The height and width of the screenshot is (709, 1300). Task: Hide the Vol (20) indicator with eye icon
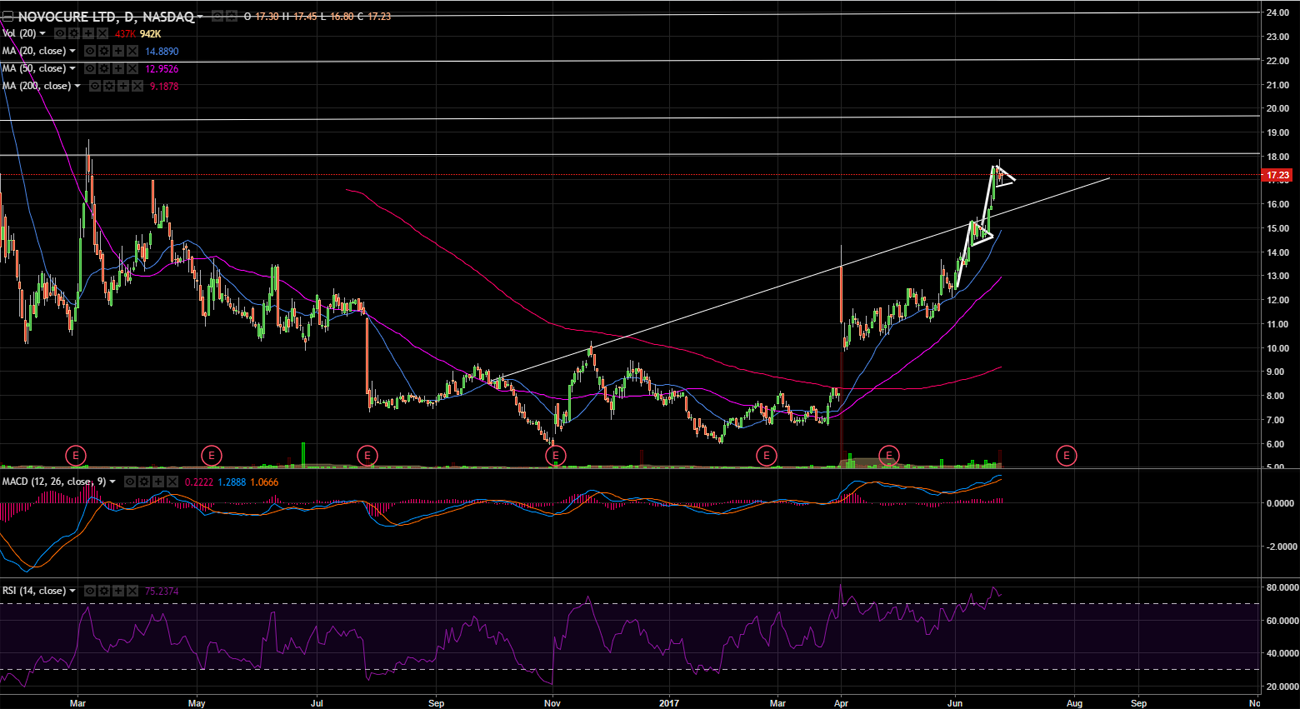point(60,34)
